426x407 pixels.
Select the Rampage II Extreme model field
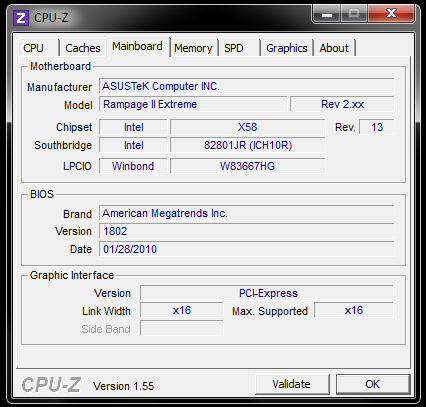[193, 104]
